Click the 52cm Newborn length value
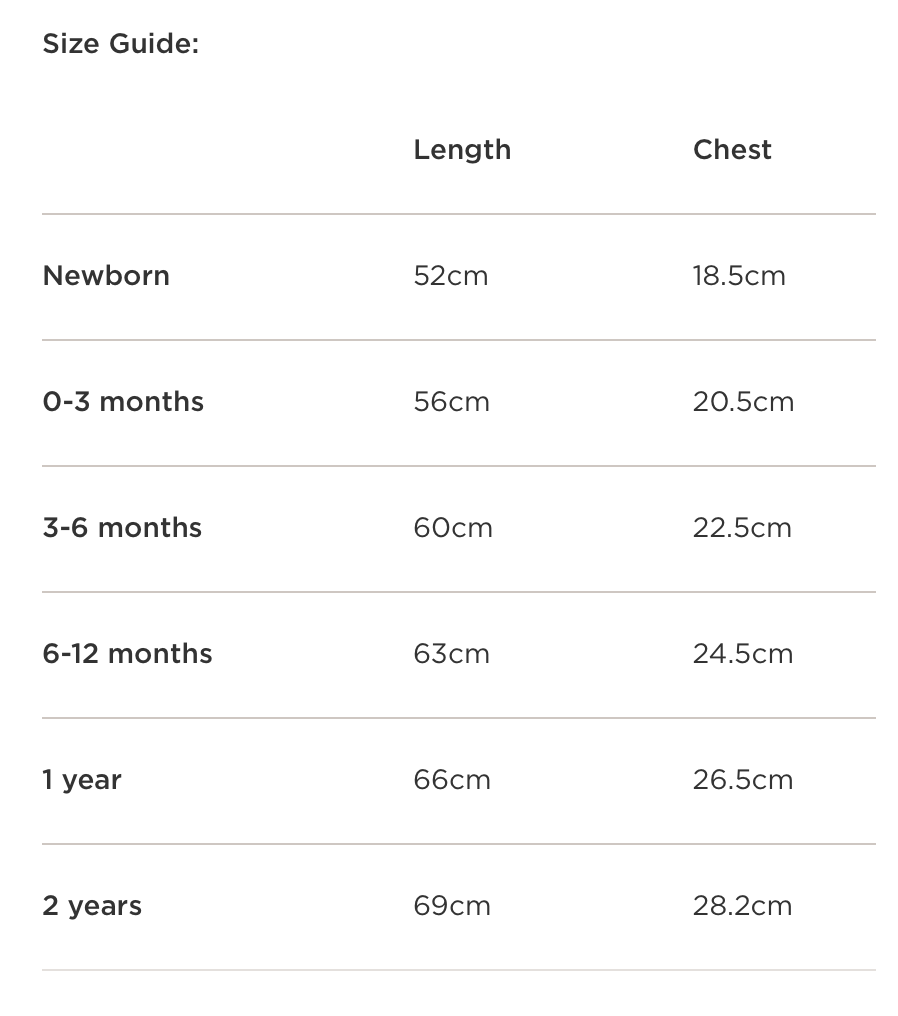This screenshot has width=898, height=1016. point(451,276)
